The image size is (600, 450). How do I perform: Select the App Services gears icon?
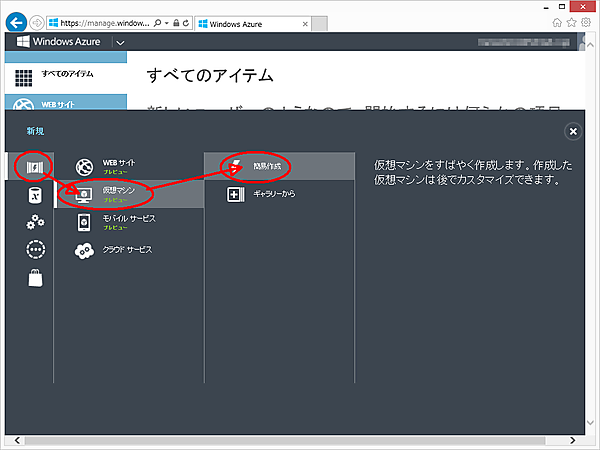(x=35, y=222)
